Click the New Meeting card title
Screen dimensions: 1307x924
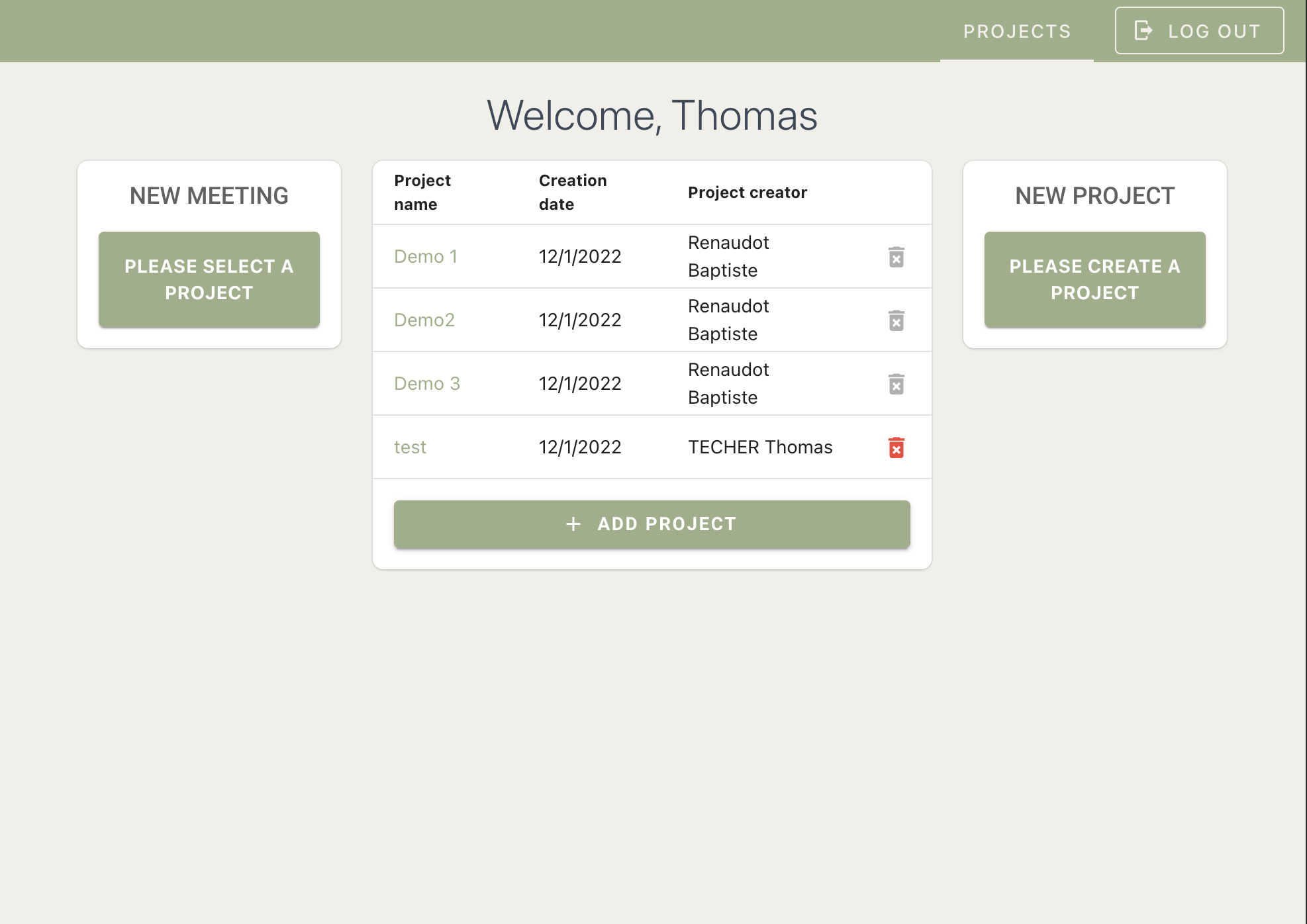209,196
